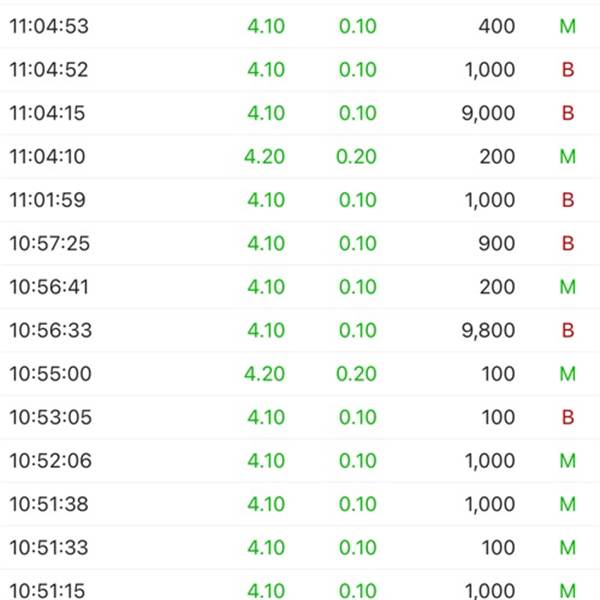Tap the B marker on 11:04:52 row
The width and height of the screenshot is (600, 600).
point(568,70)
